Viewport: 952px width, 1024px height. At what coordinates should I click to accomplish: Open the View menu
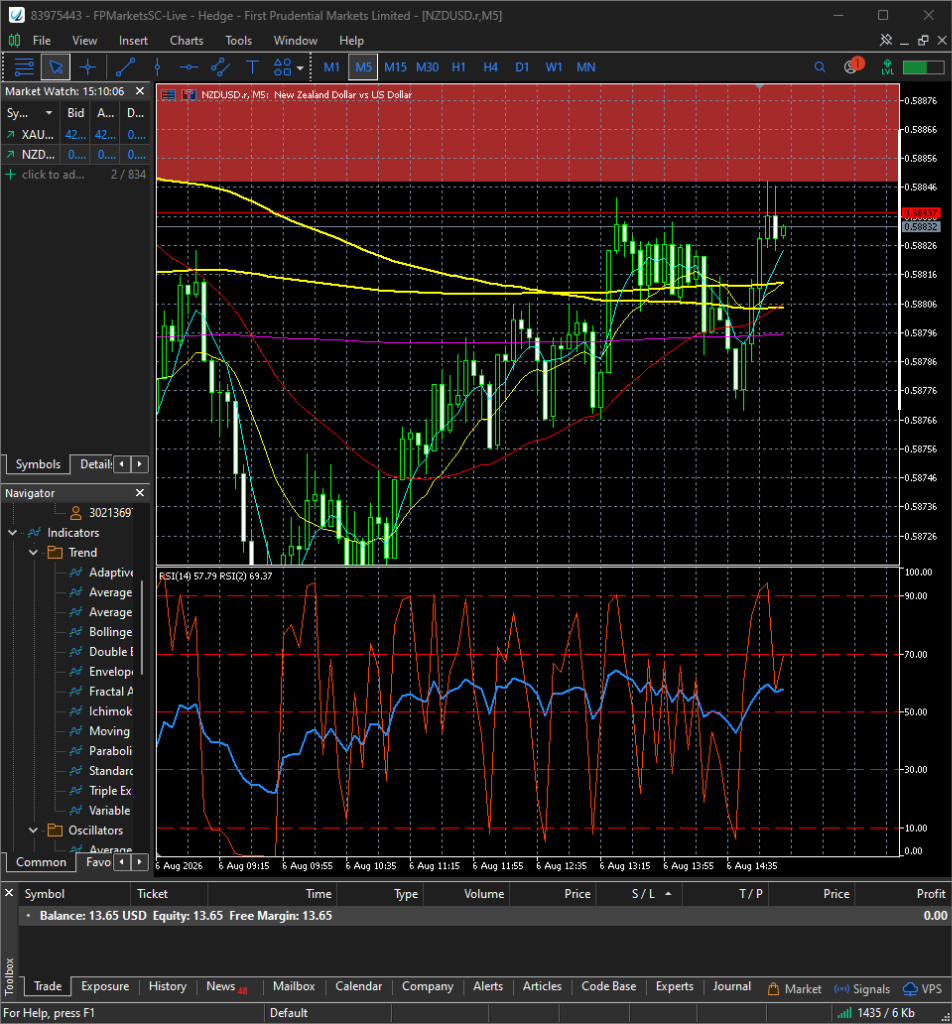pos(84,40)
